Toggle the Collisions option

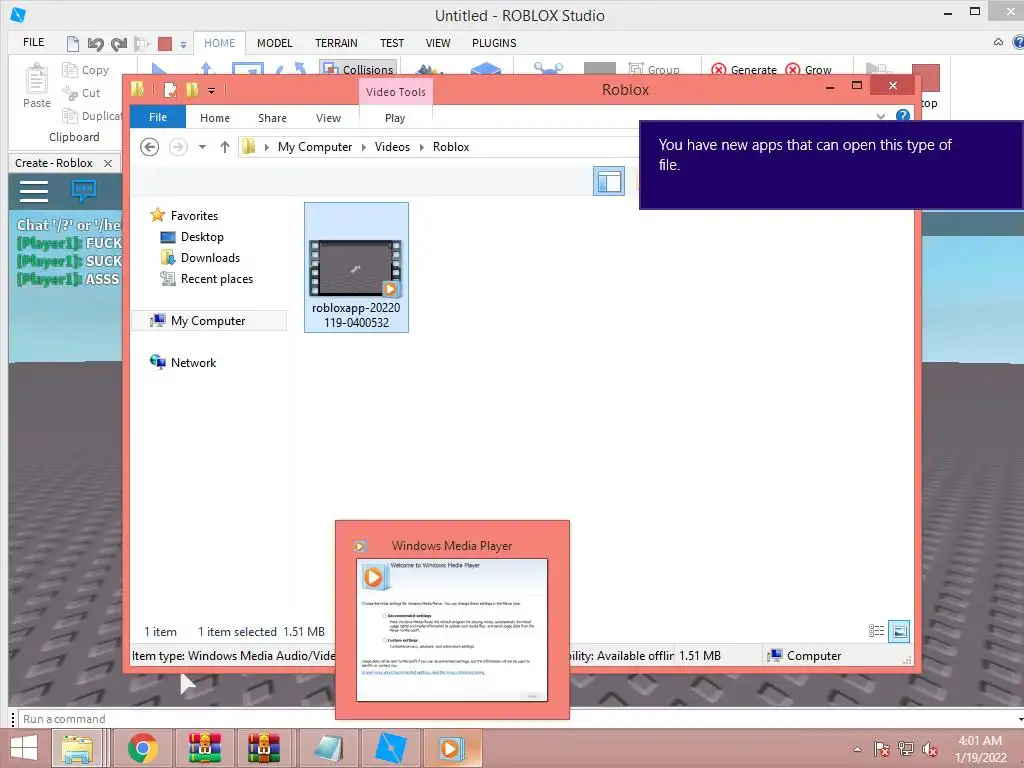358,69
